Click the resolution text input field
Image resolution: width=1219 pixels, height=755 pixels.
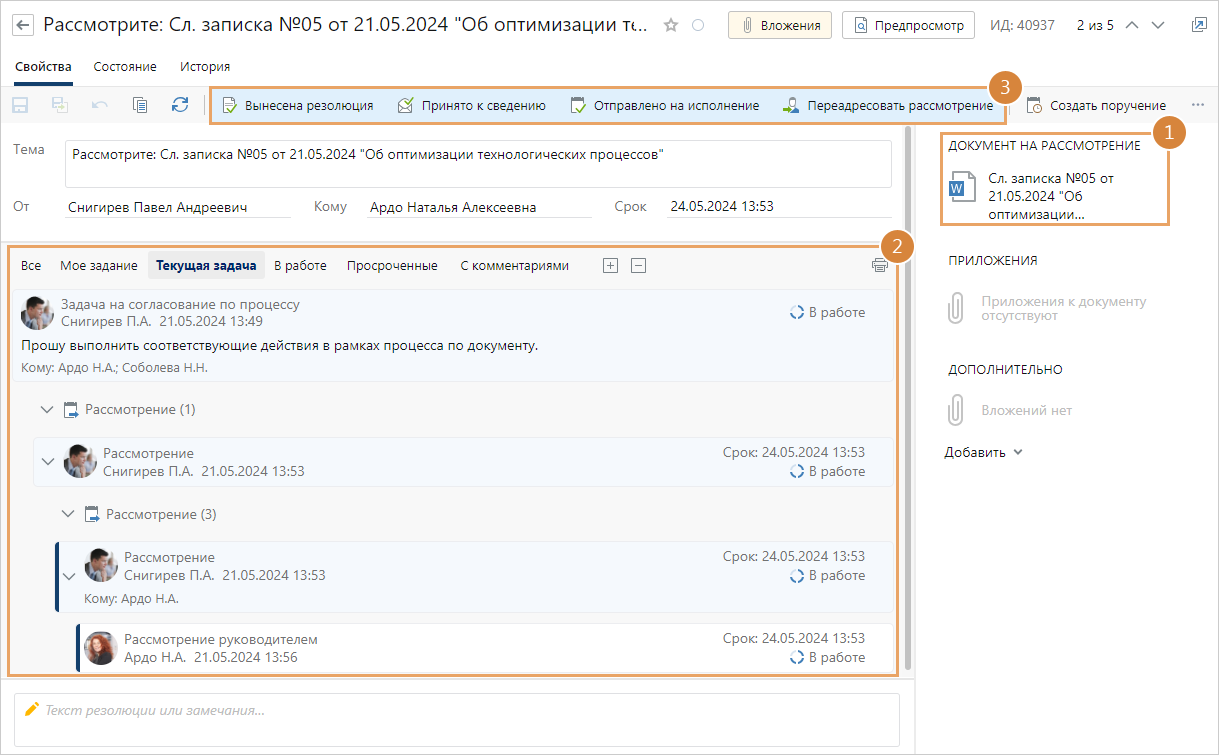(x=457, y=710)
